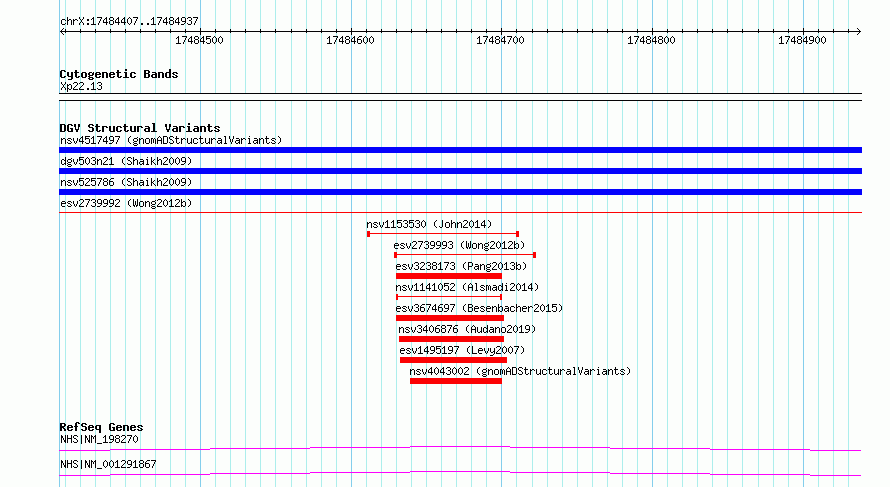The width and height of the screenshot is (890, 487).
Task: Click the blue bar under nsv525786
Action: pos(460,192)
